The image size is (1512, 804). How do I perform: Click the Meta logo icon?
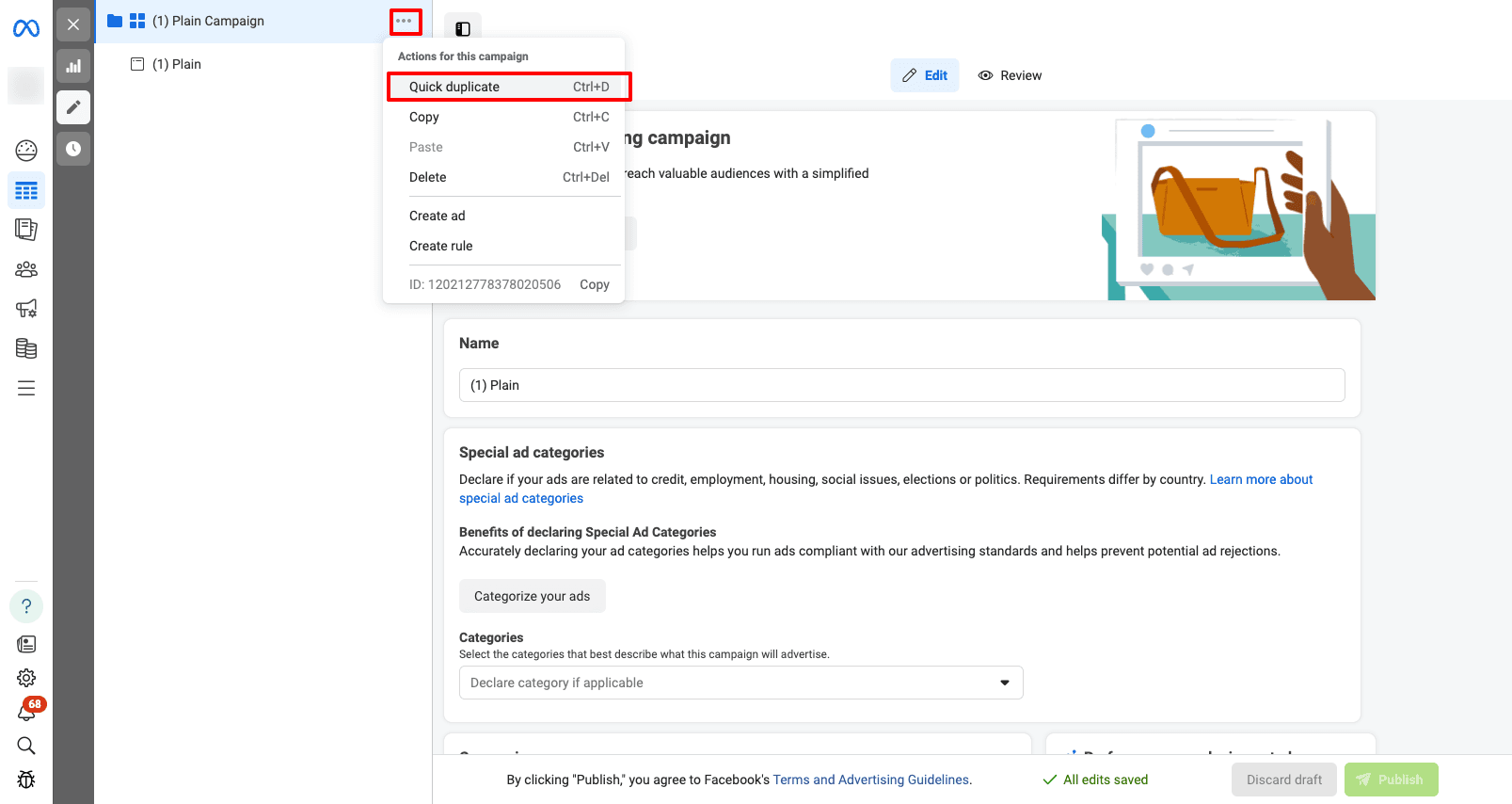click(26, 29)
